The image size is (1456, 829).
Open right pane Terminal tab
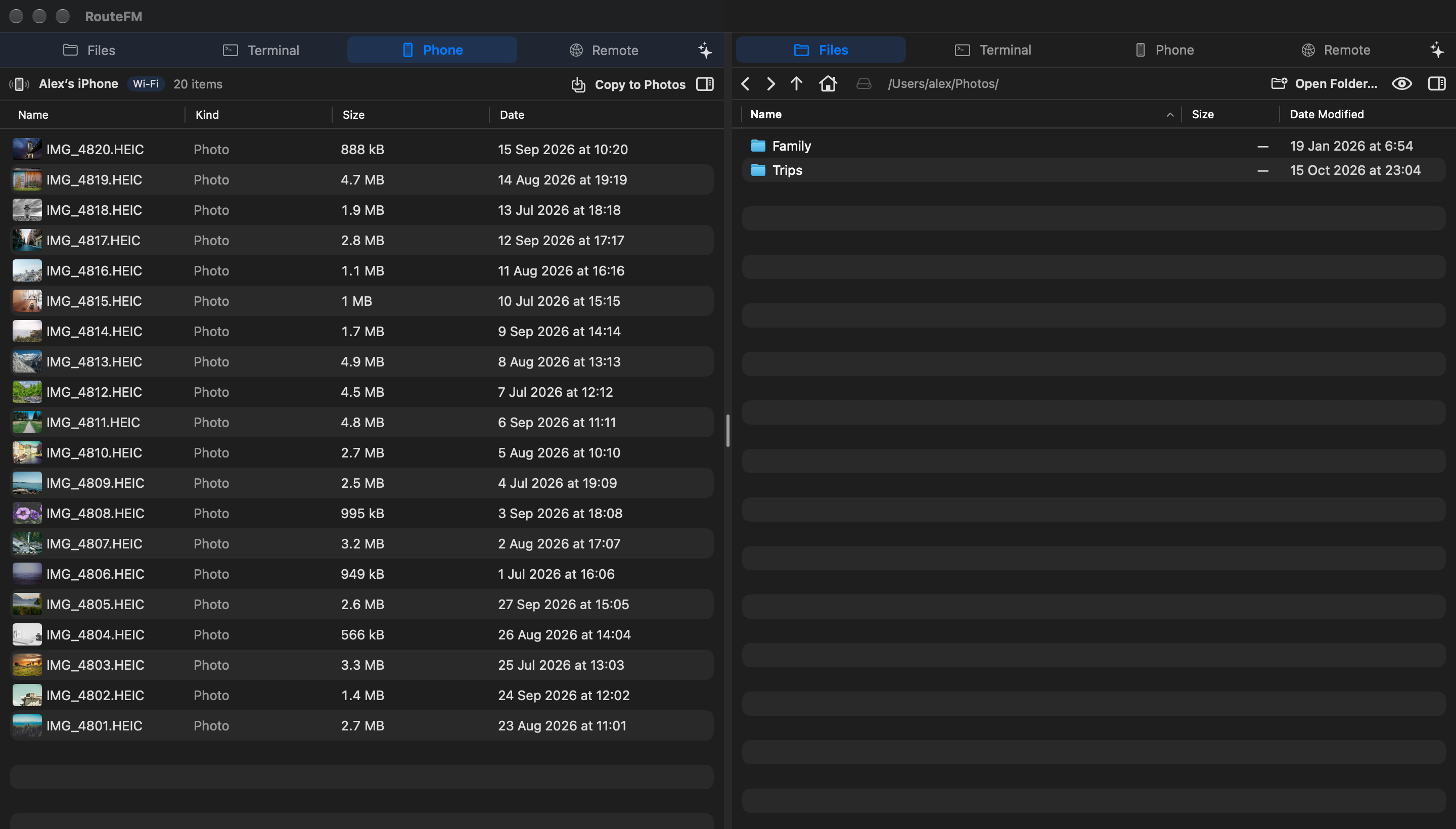992,50
